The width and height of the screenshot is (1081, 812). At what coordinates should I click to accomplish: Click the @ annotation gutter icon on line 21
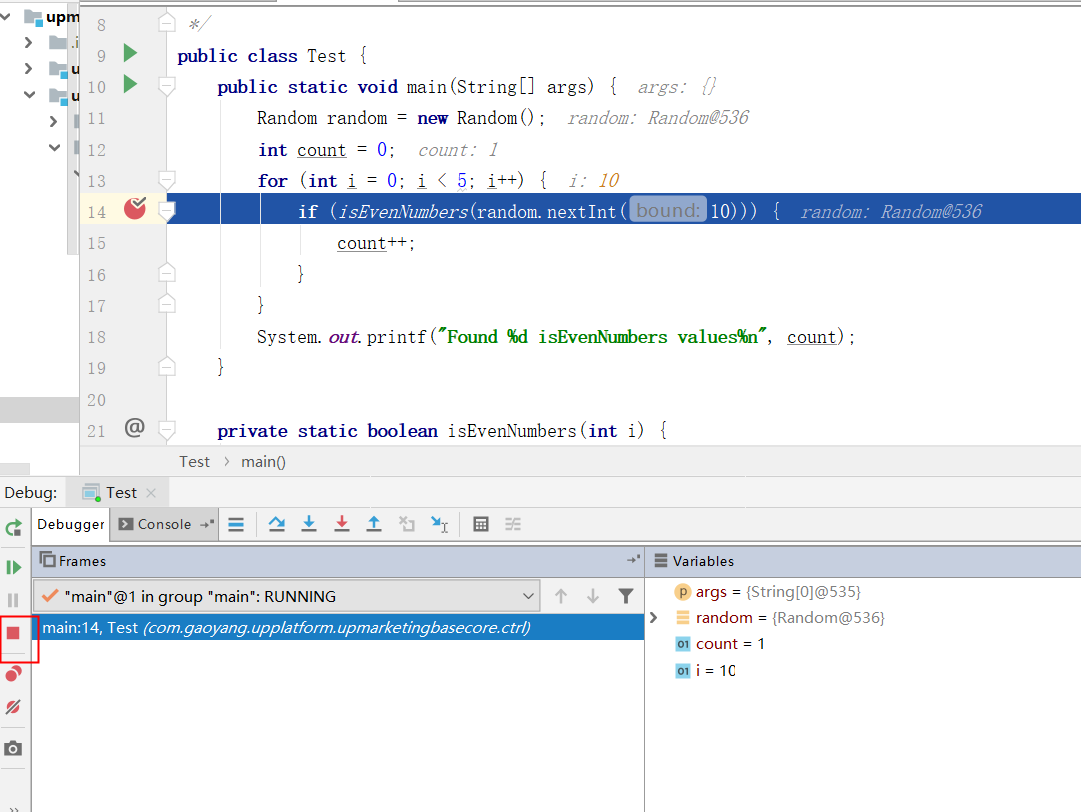tap(134, 428)
